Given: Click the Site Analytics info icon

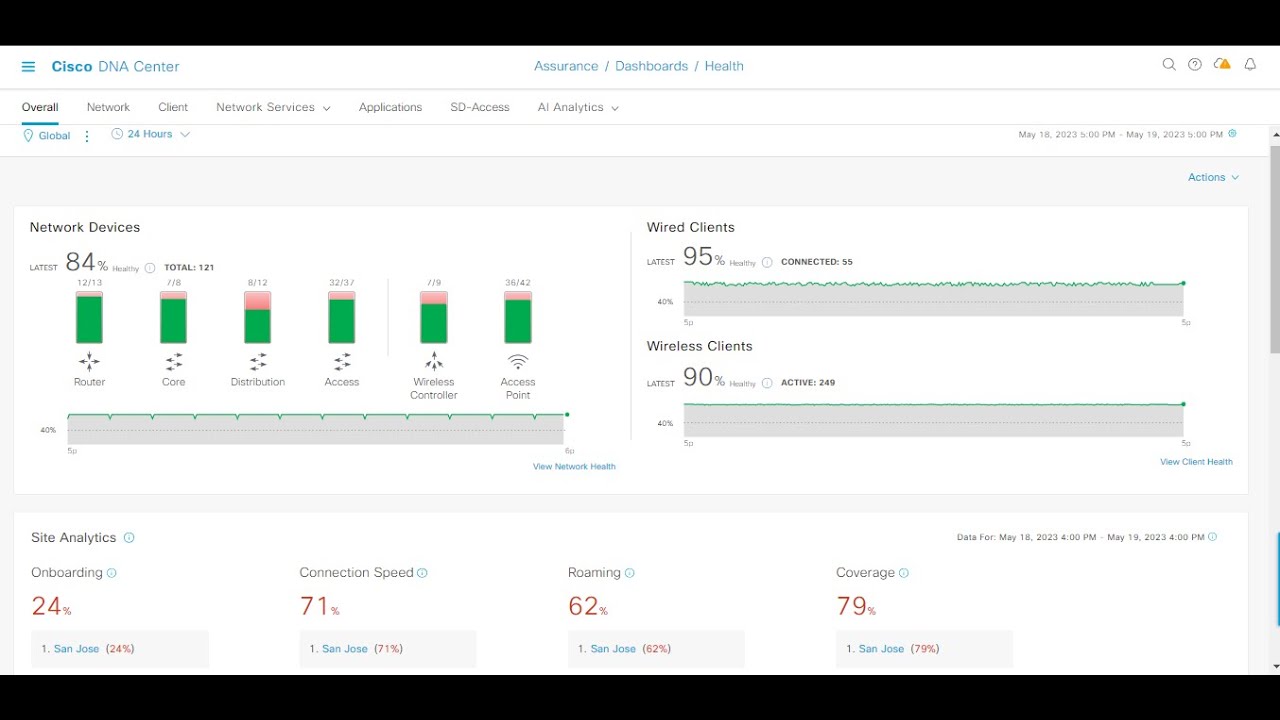Looking at the screenshot, I should (x=129, y=538).
